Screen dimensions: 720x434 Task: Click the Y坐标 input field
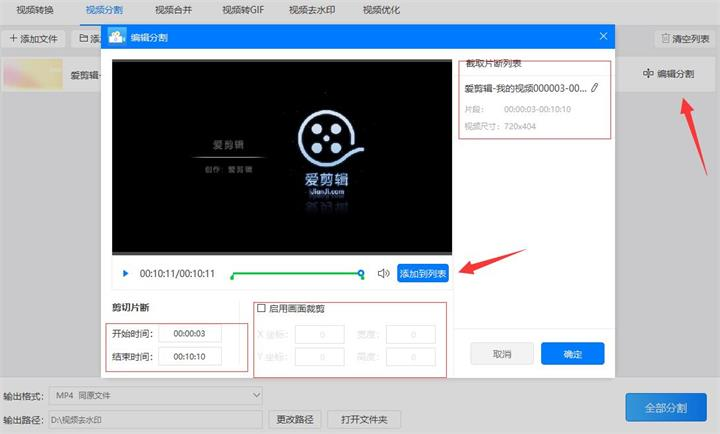click(320, 357)
